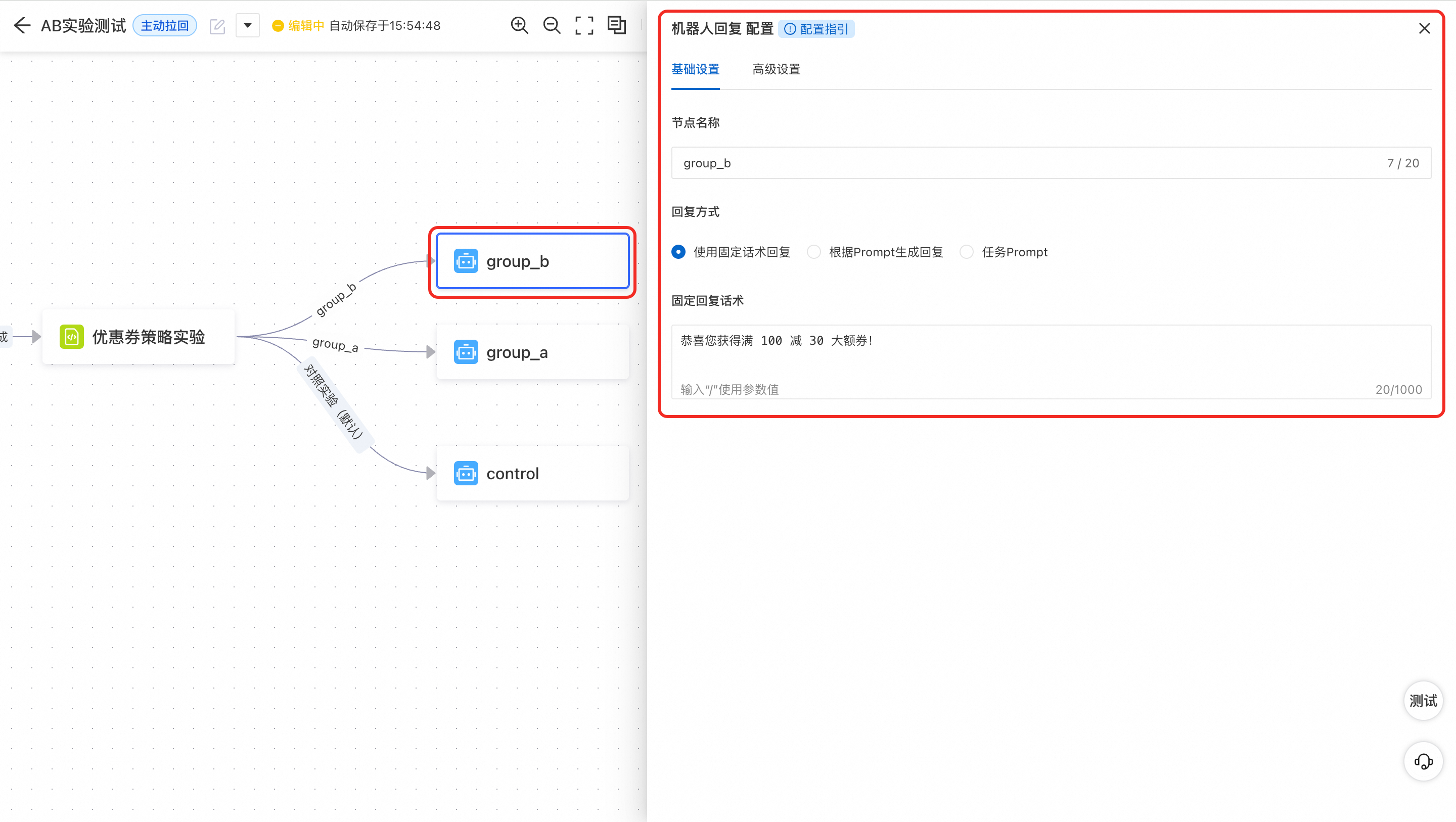The height and width of the screenshot is (822, 1456).
Task: Click the 自动保存于15:54:48 text
Action: coord(385,25)
